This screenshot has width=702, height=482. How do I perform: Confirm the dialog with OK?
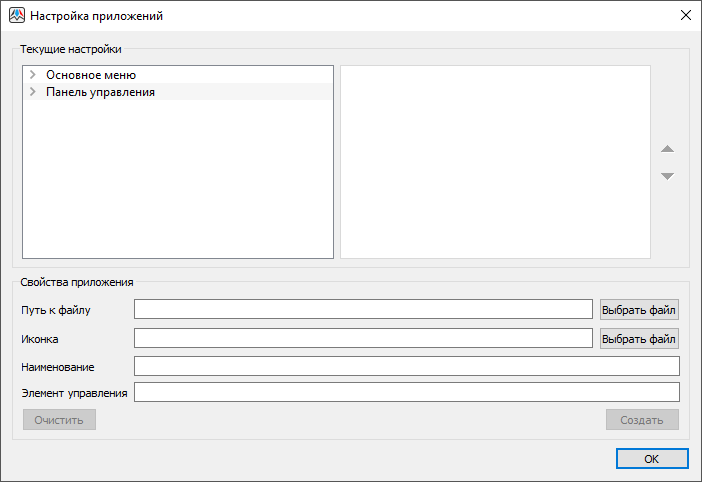click(651, 459)
